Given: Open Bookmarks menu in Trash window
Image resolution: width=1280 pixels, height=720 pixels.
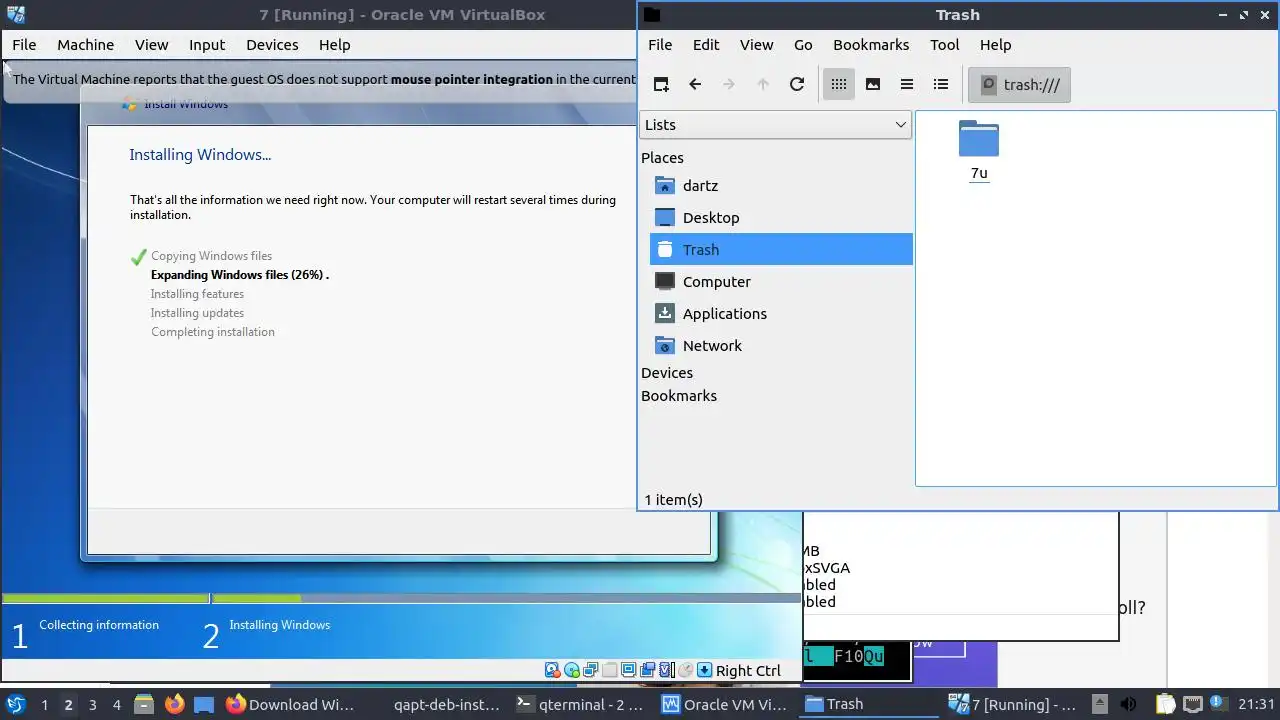Looking at the screenshot, I should pos(871,44).
